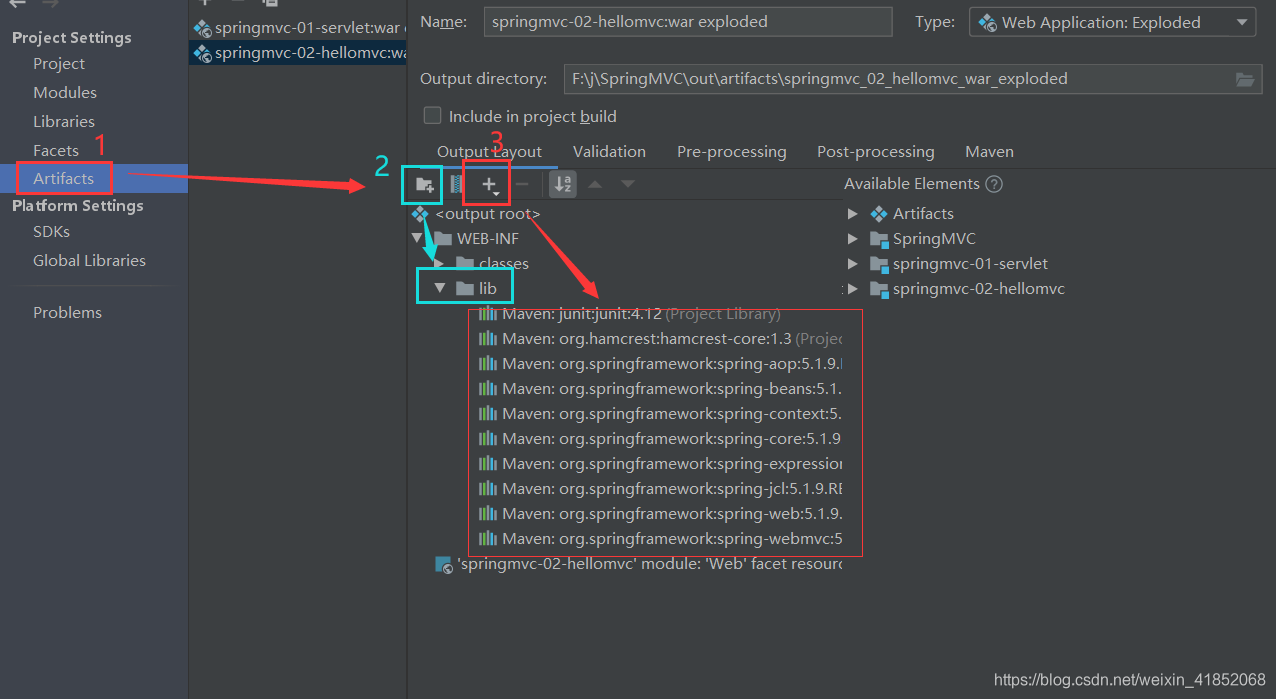The height and width of the screenshot is (699, 1276).
Task: Expand springmvc-01-servlet in Available Elements
Action: click(x=853, y=264)
